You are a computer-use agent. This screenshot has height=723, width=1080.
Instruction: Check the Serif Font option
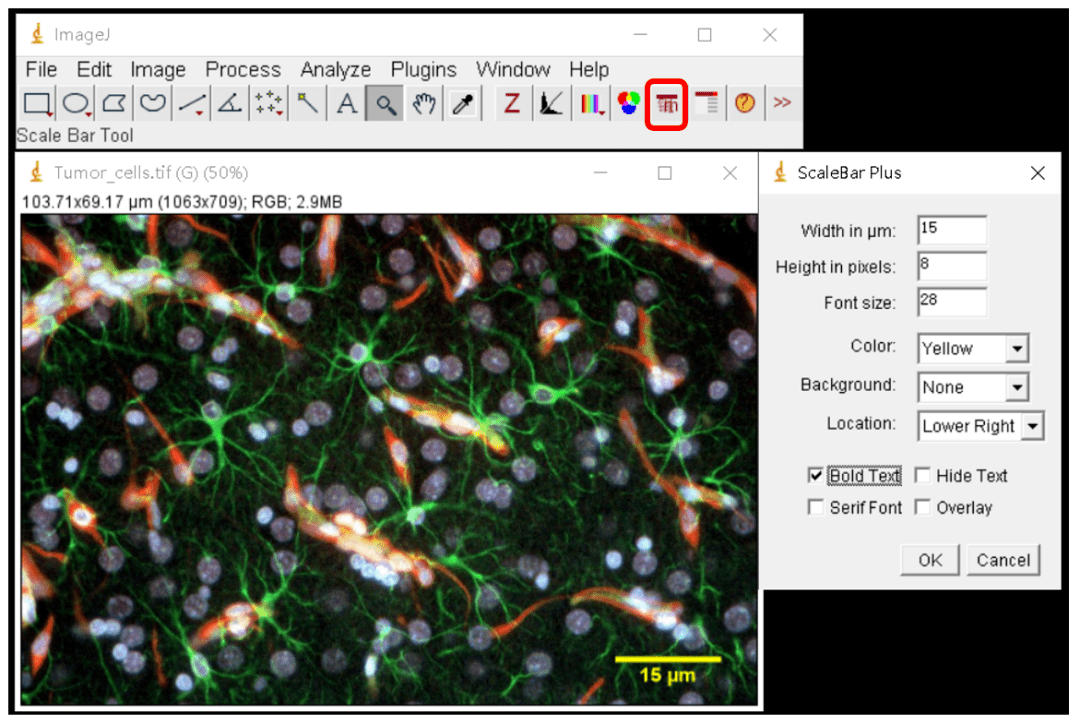tap(816, 507)
